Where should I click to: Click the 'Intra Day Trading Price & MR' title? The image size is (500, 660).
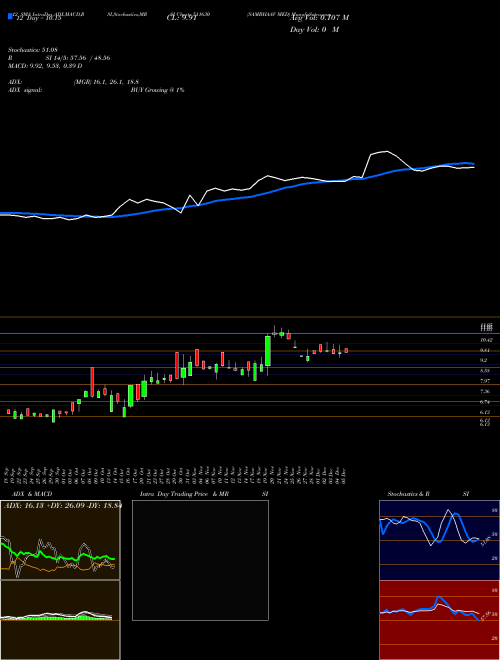(184, 494)
